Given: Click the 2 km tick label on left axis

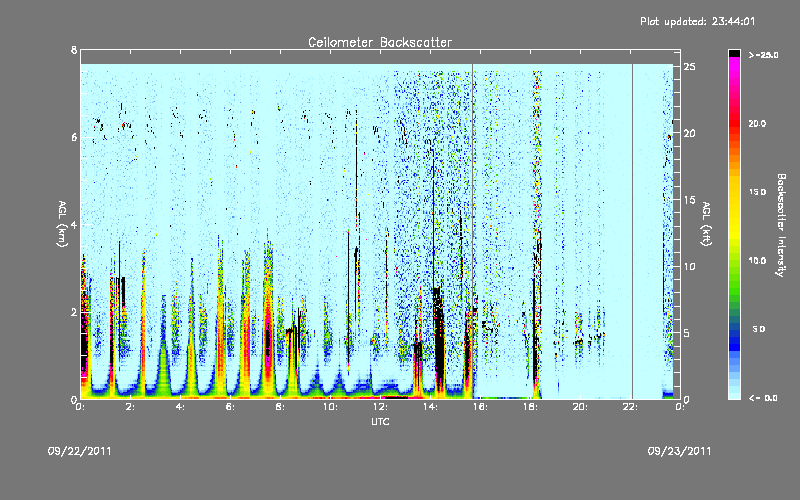Looking at the screenshot, I should pos(74,312).
